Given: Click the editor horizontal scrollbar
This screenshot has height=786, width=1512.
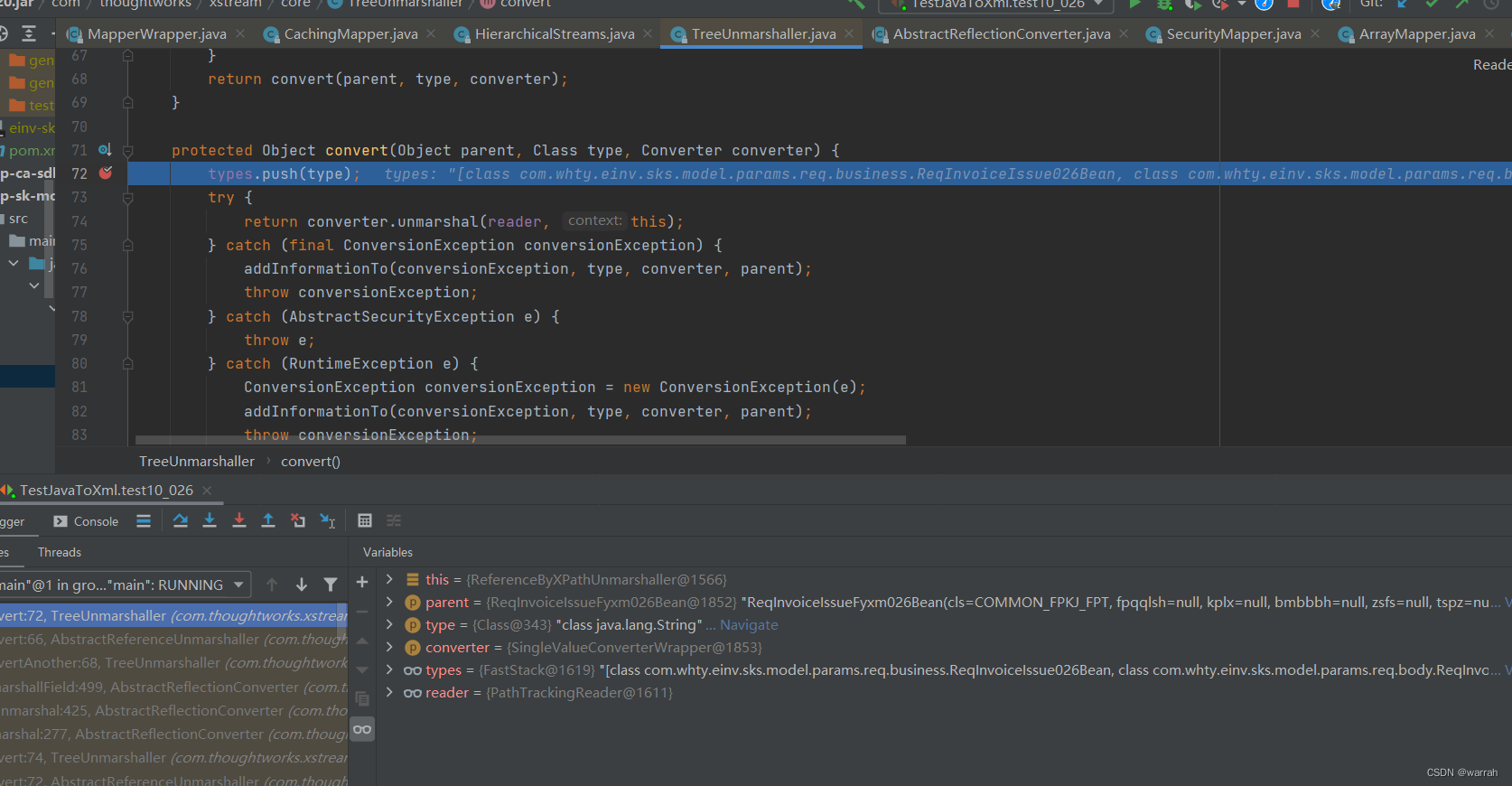Looking at the screenshot, I should click(520, 440).
